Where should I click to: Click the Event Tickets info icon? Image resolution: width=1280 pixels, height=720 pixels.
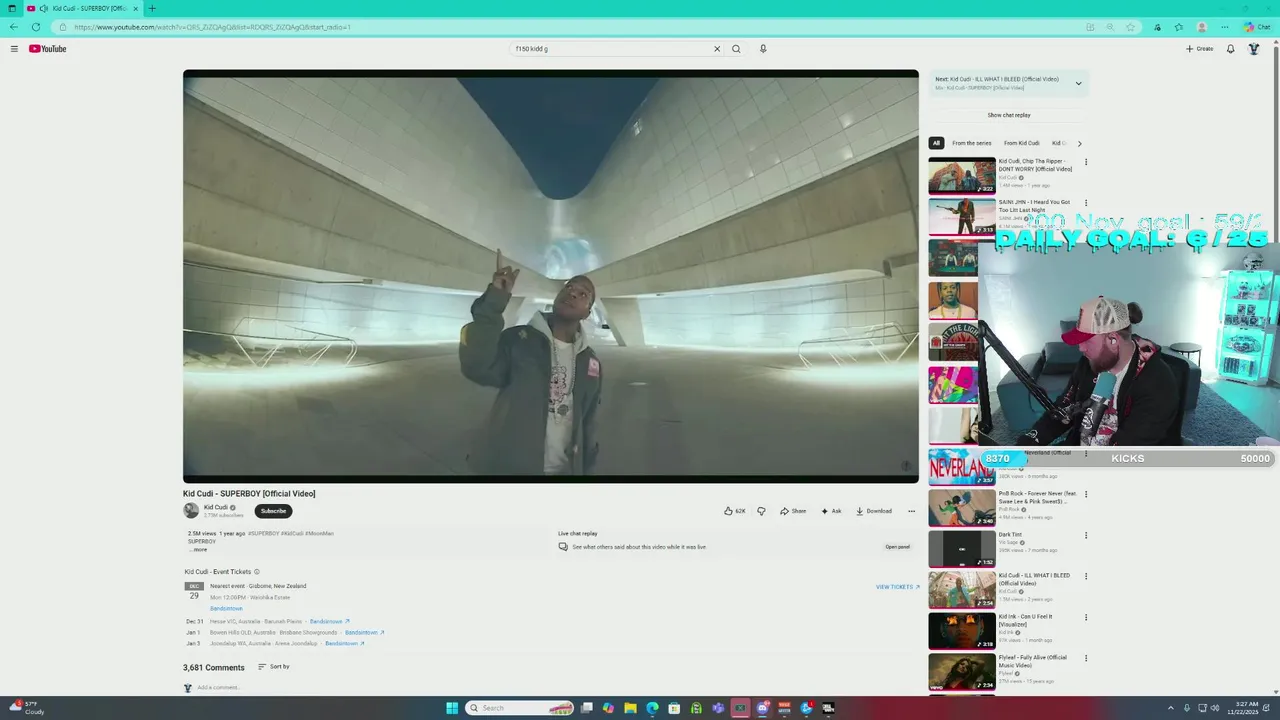[257, 572]
